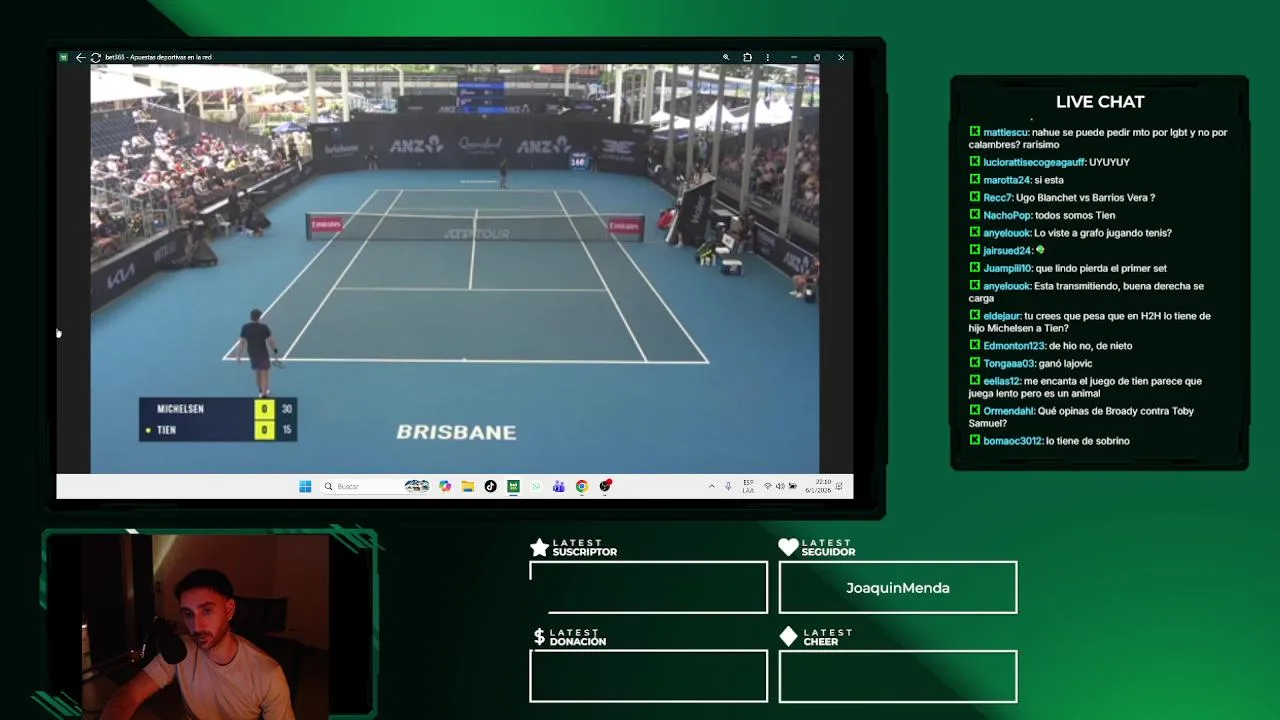Open the notifications bell in taskbar
Image resolution: width=1280 pixels, height=720 pixels.
(x=840, y=486)
